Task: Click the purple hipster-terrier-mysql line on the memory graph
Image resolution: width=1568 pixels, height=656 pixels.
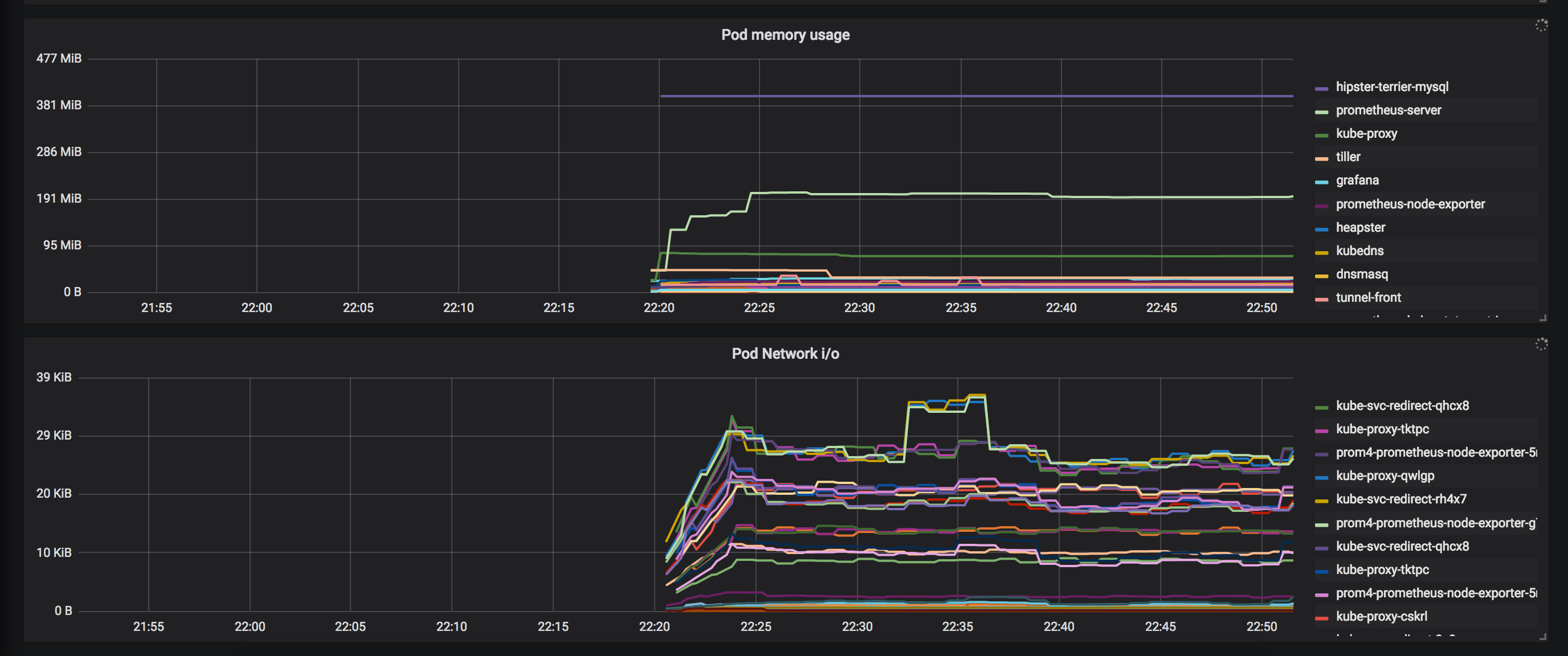Action: pyautogui.click(x=974, y=96)
